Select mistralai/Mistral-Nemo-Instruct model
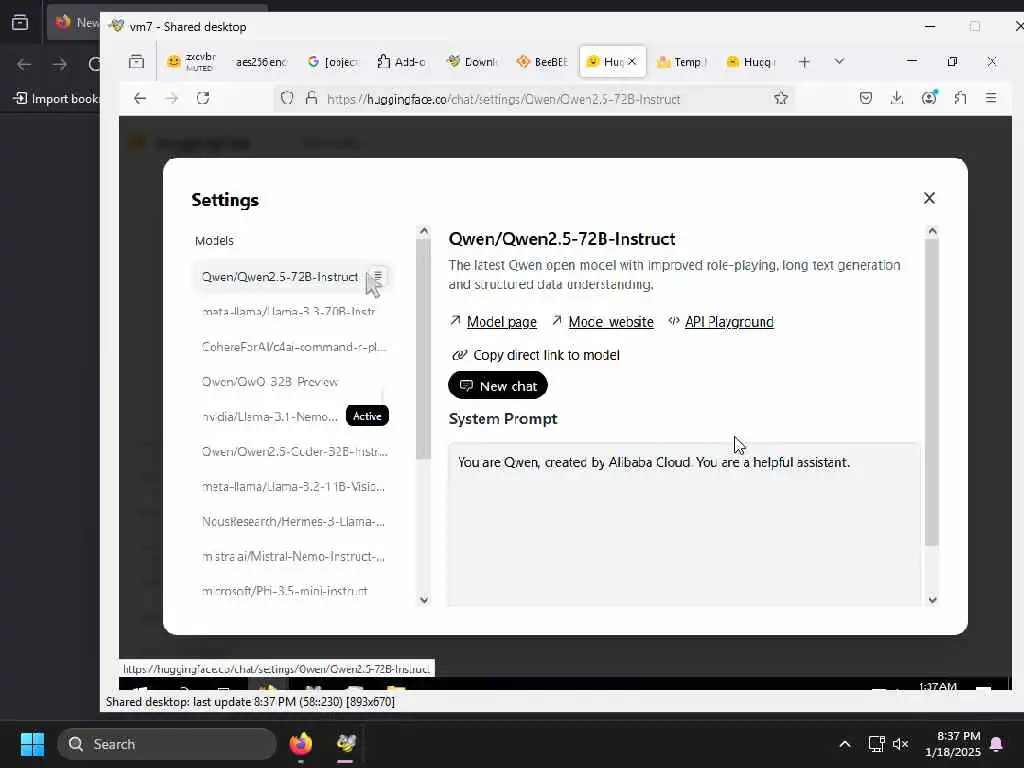Screen dimensions: 1024x768 click(x=293, y=556)
